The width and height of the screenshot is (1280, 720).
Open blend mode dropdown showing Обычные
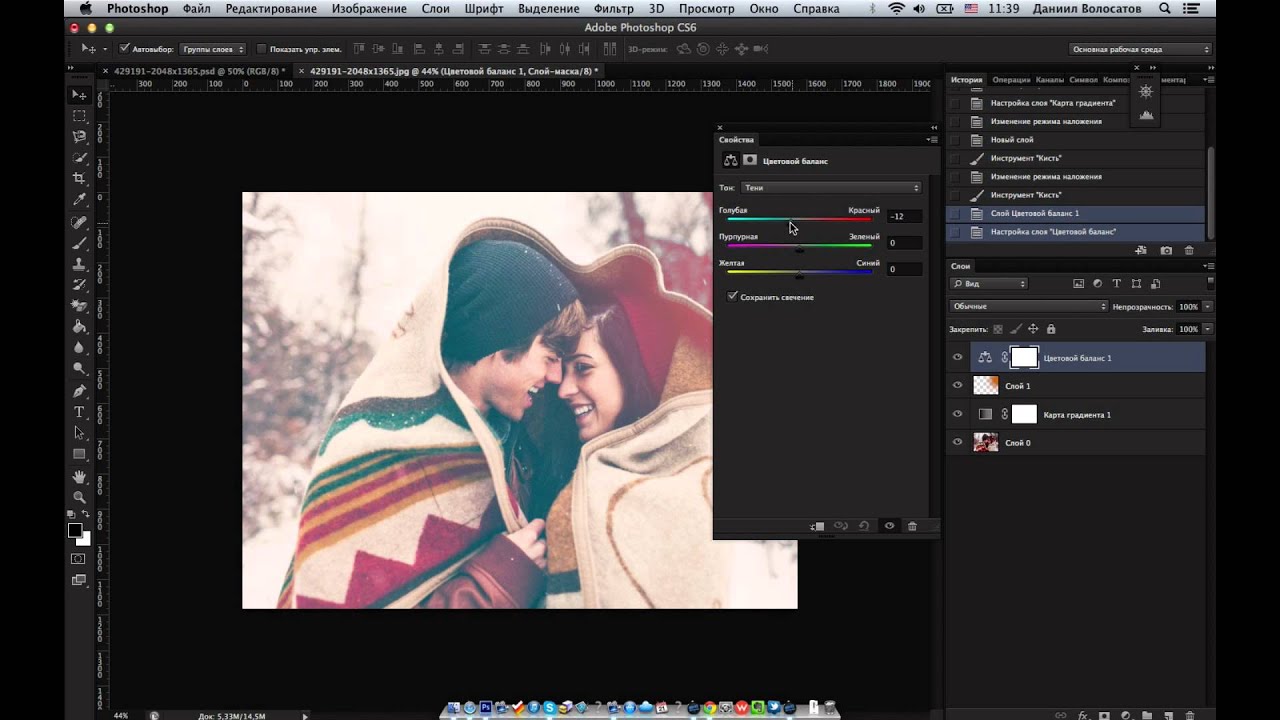(1029, 306)
